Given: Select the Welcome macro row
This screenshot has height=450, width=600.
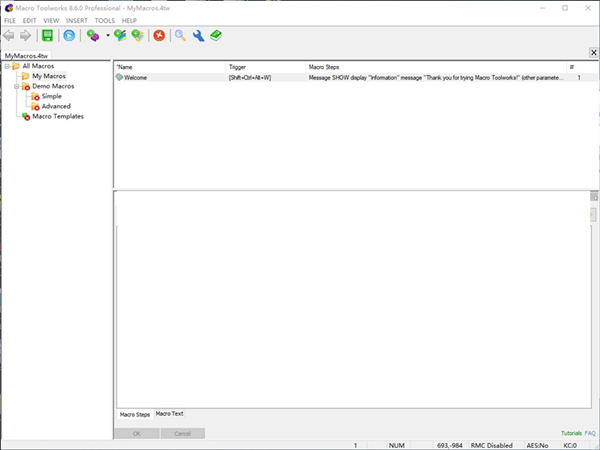Looking at the screenshot, I should point(355,78).
